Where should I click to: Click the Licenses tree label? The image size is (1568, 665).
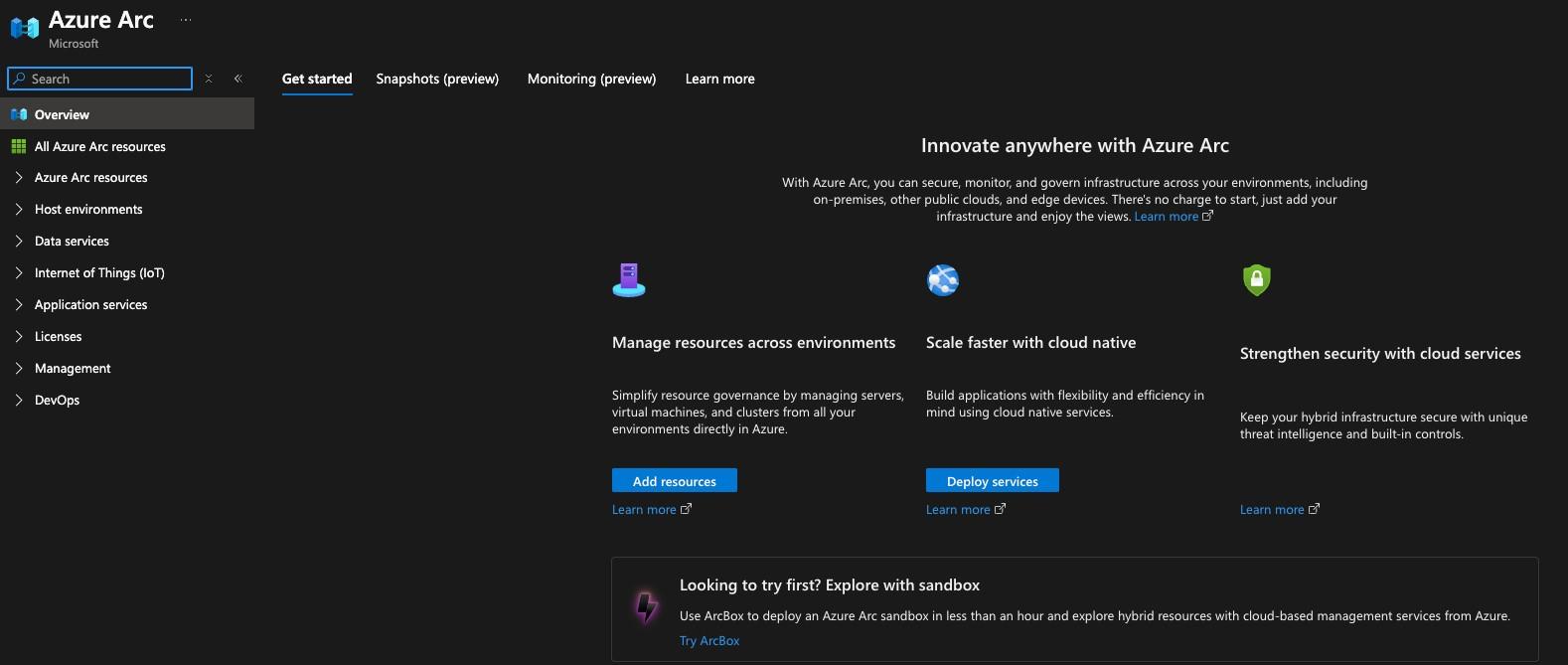coord(59,337)
